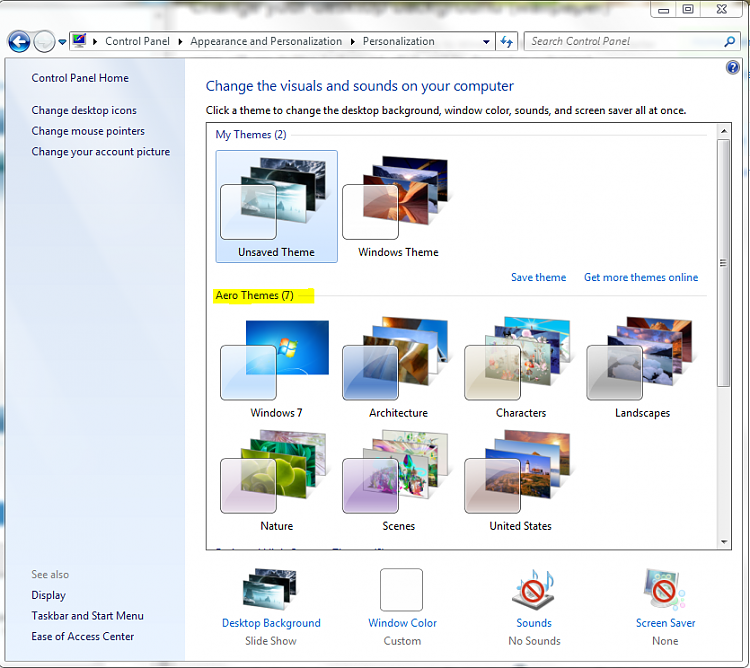The image size is (750, 668).
Task: Open Change mouse pointers
Action: pos(88,131)
